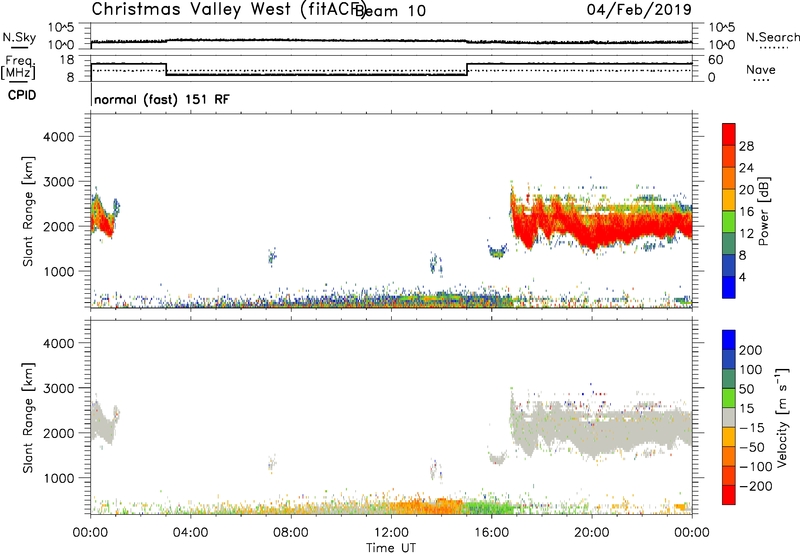Image resolution: width=800 pixels, height=554 pixels.
Task: Click the '-100' label on Velocity colorbar
Action: [x=756, y=467]
